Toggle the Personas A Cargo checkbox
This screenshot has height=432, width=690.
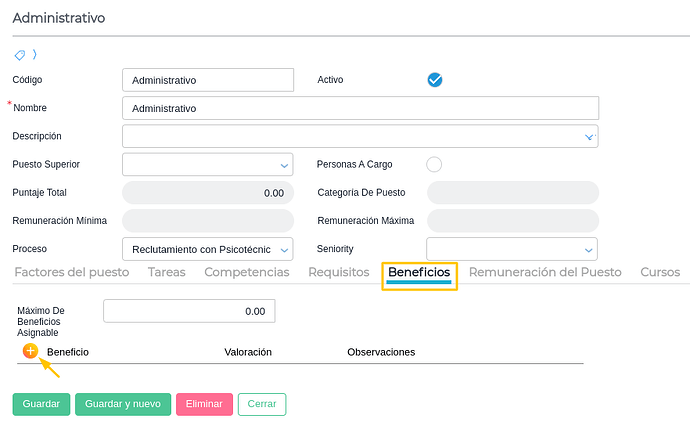(434, 164)
